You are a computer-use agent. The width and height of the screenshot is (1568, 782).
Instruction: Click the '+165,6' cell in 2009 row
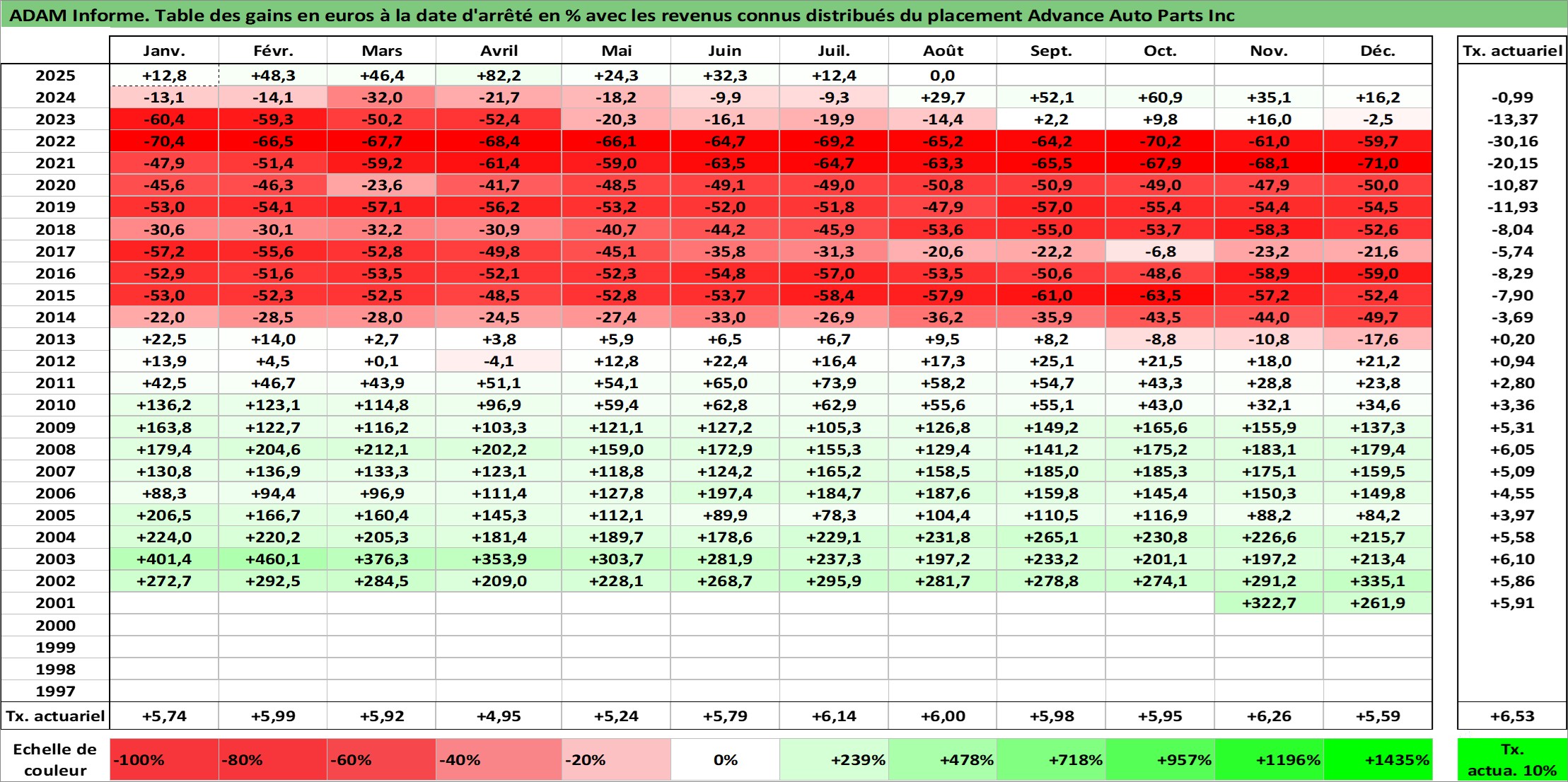[x=1160, y=427]
